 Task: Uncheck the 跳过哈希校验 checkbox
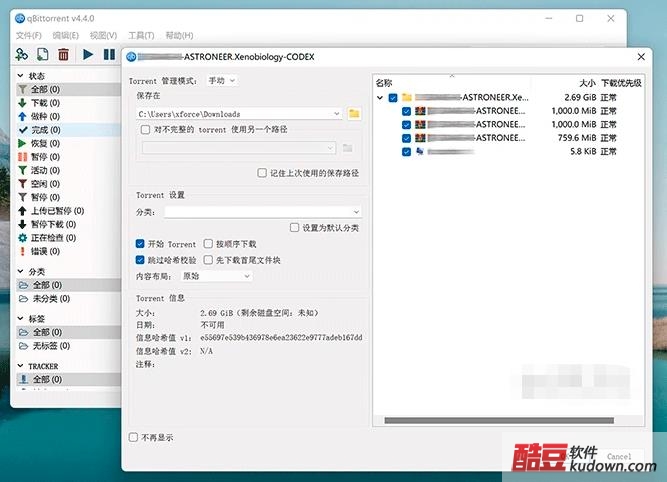(140, 260)
